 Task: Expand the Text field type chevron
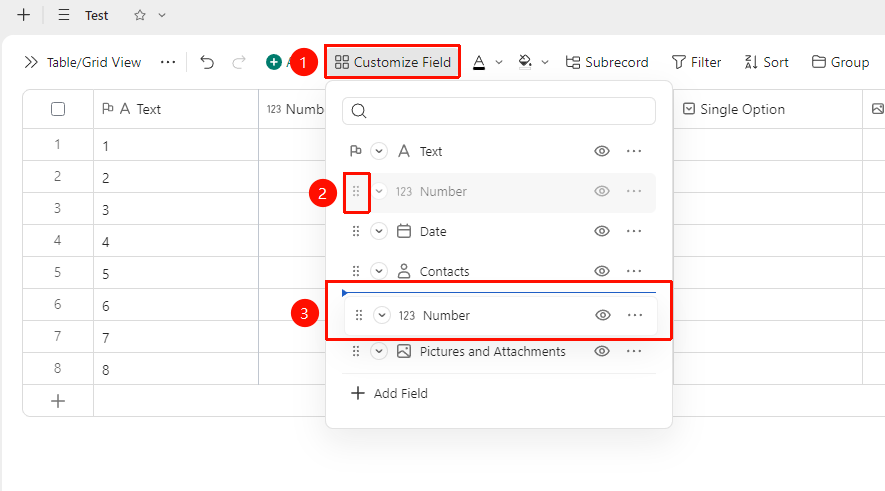[379, 151]
